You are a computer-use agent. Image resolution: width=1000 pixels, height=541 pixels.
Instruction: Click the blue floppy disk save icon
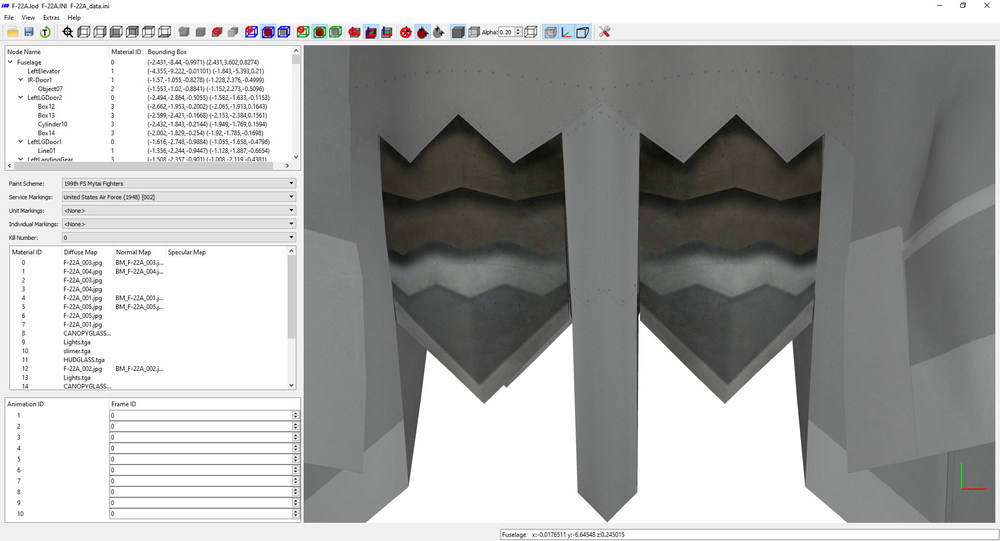click(29, 32)
